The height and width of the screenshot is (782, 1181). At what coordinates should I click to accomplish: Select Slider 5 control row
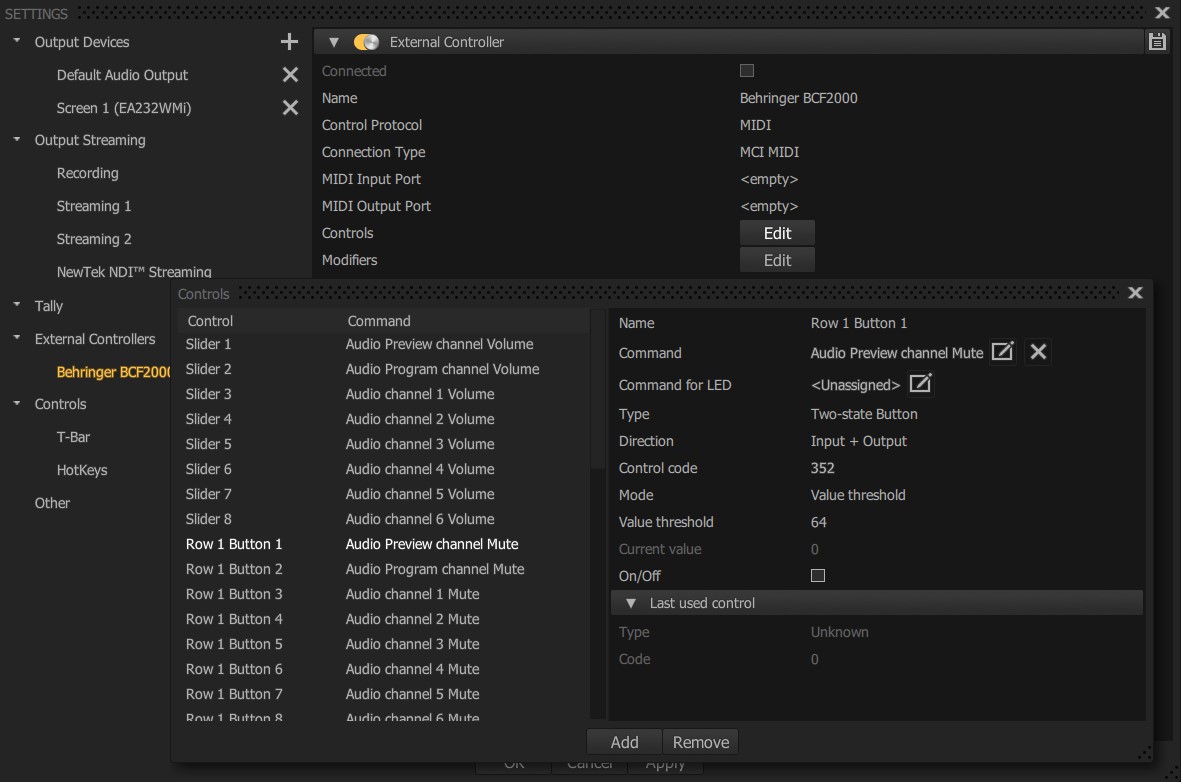(x=384, y=444)
